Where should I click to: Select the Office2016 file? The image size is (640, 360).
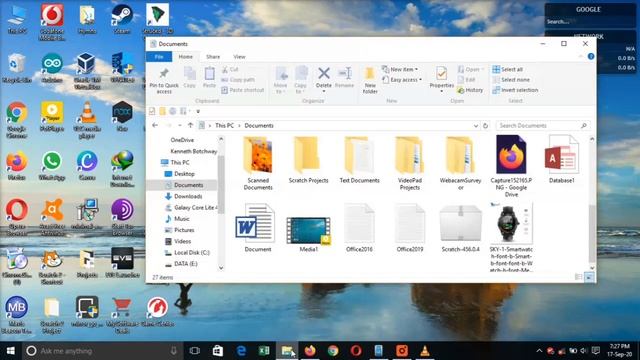[x=359, y=228]
